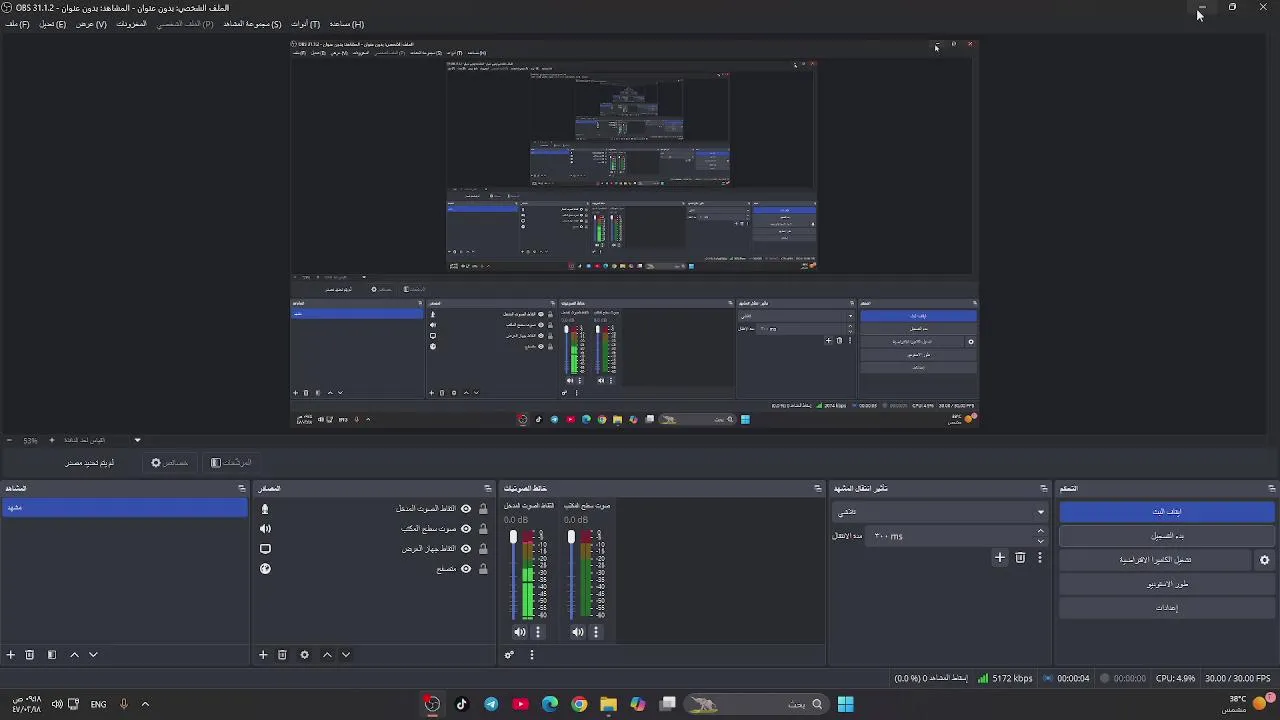Open the File (F) menu

click(x=17, y=24)
